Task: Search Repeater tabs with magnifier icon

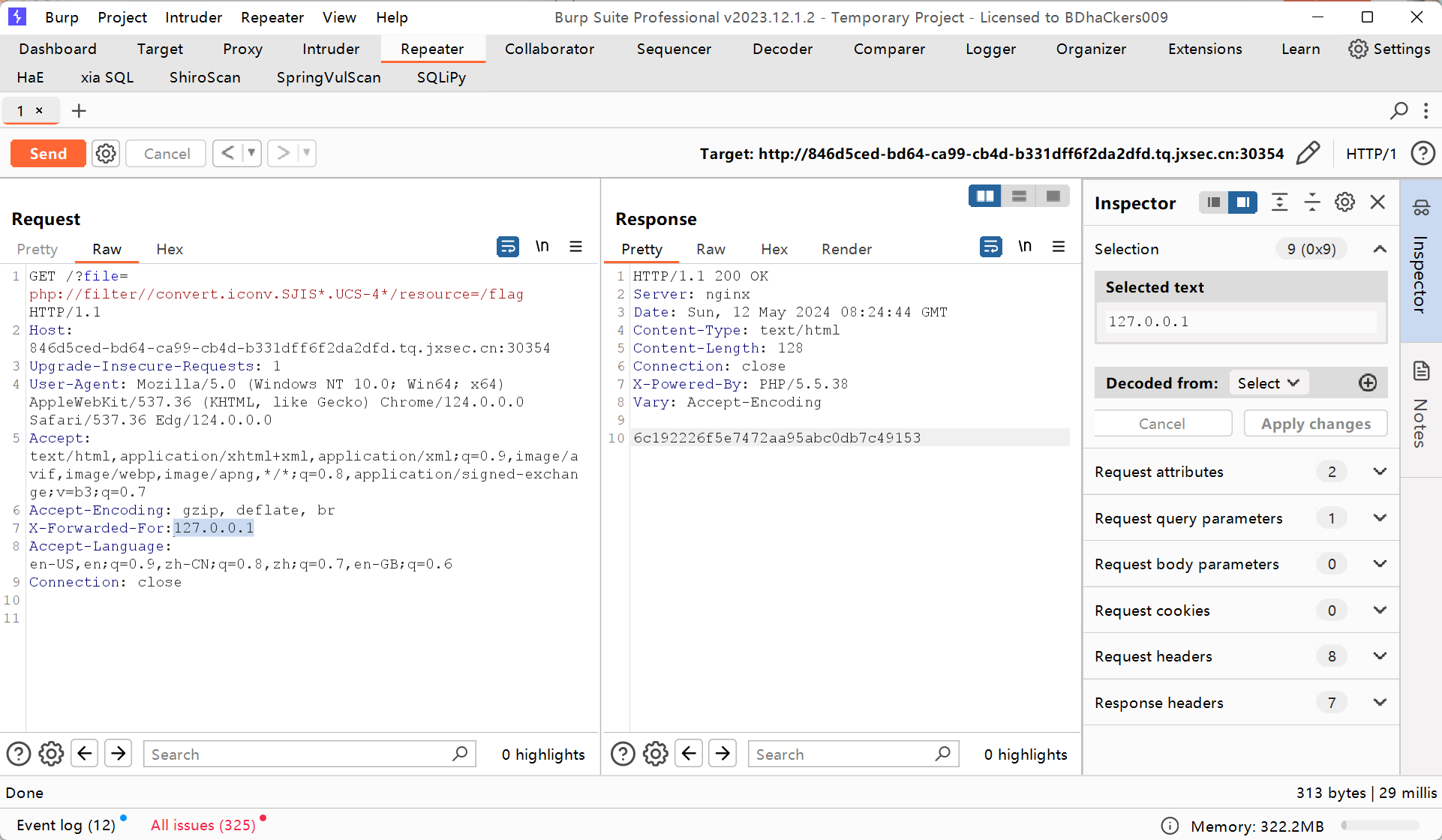Action: [x=1398, y=111]
